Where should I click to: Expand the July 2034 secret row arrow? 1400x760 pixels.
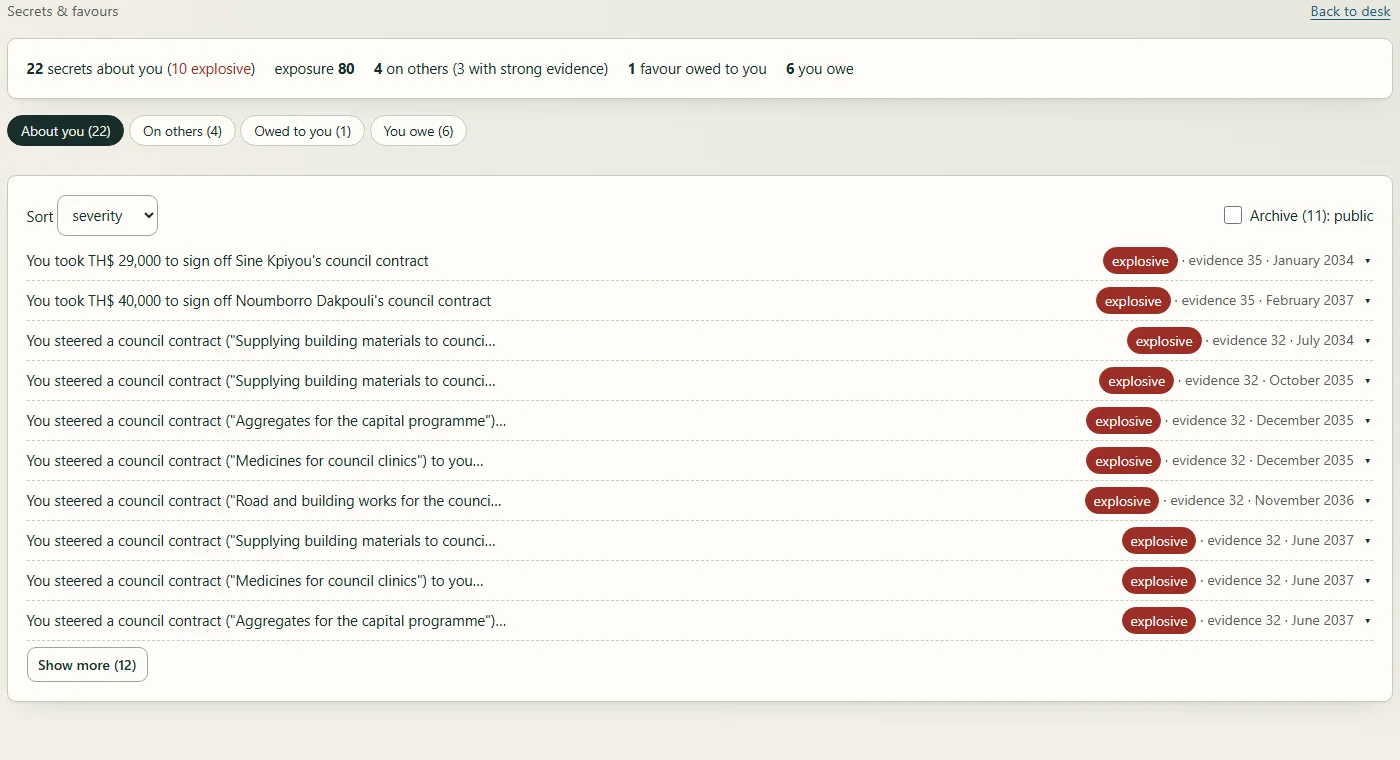pyautogui.click(x=1367, y=341)
